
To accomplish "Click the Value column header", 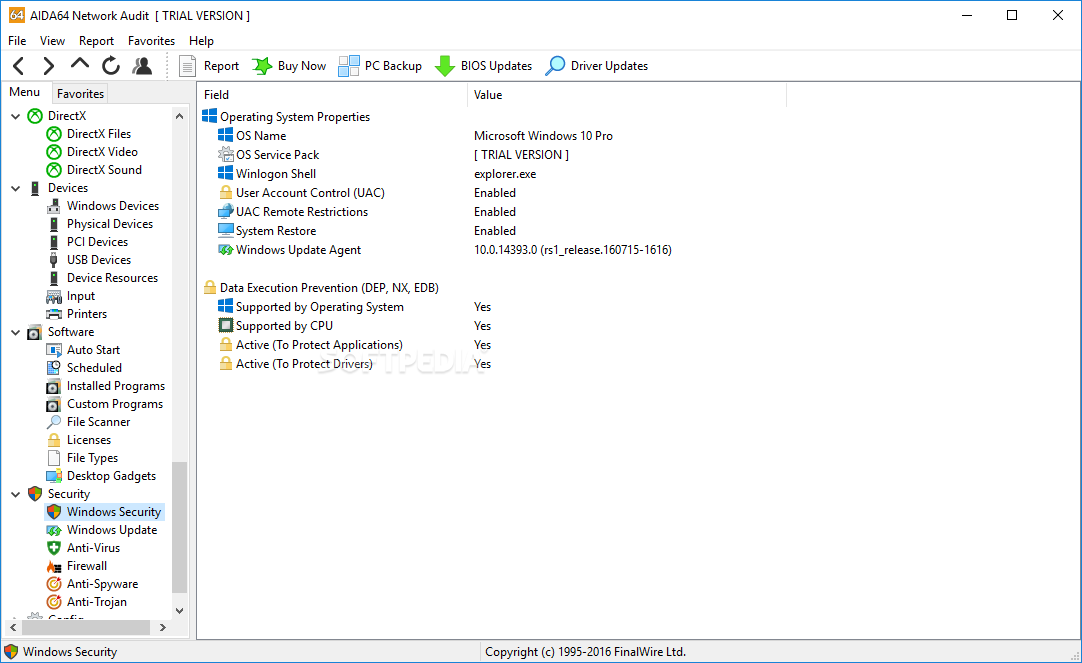I will coord(627,95).
